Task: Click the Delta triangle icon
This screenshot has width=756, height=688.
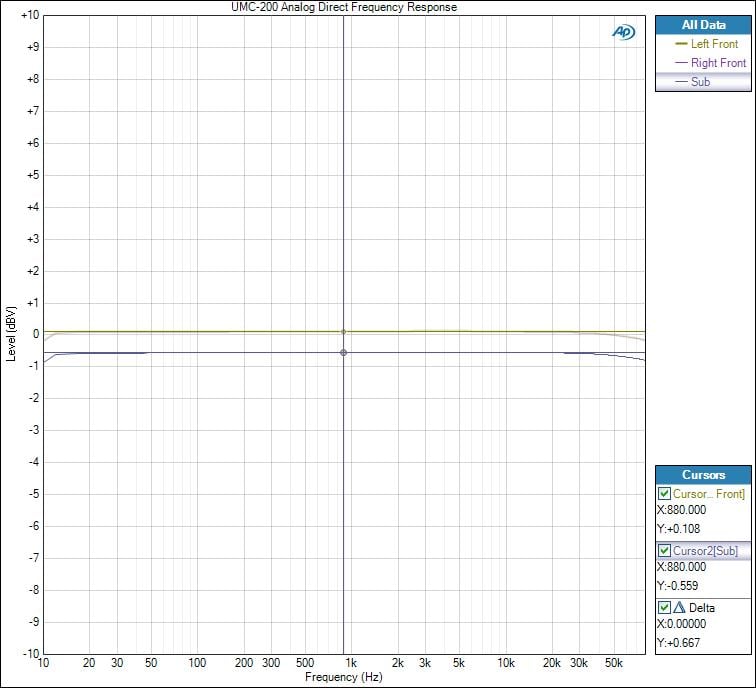Action: pos(679,607)
